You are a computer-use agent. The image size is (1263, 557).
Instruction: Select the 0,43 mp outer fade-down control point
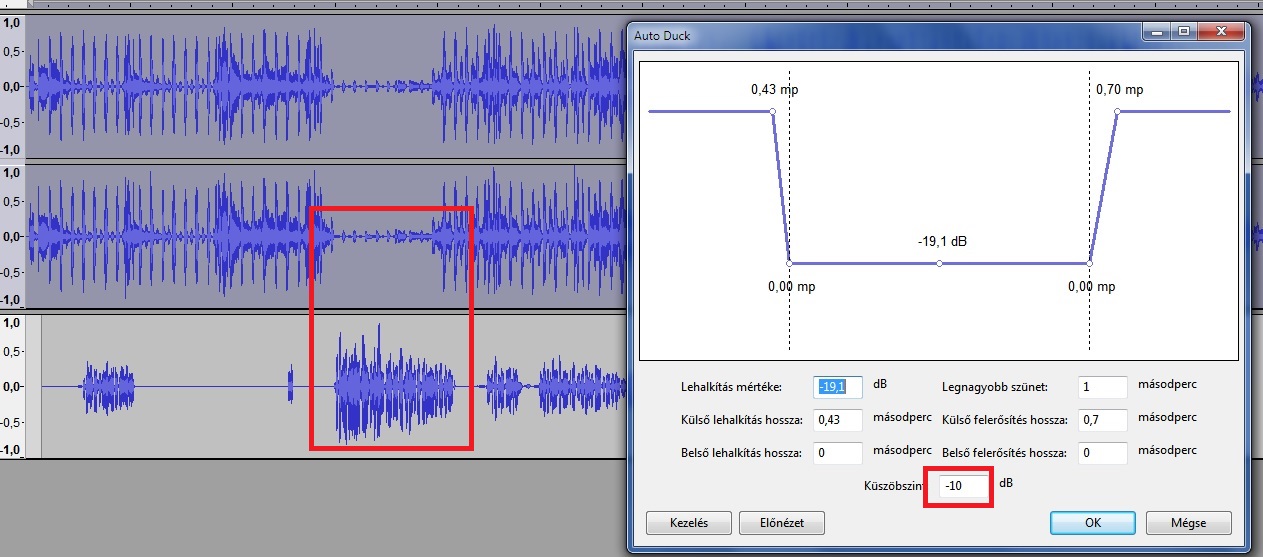point(773,112)
